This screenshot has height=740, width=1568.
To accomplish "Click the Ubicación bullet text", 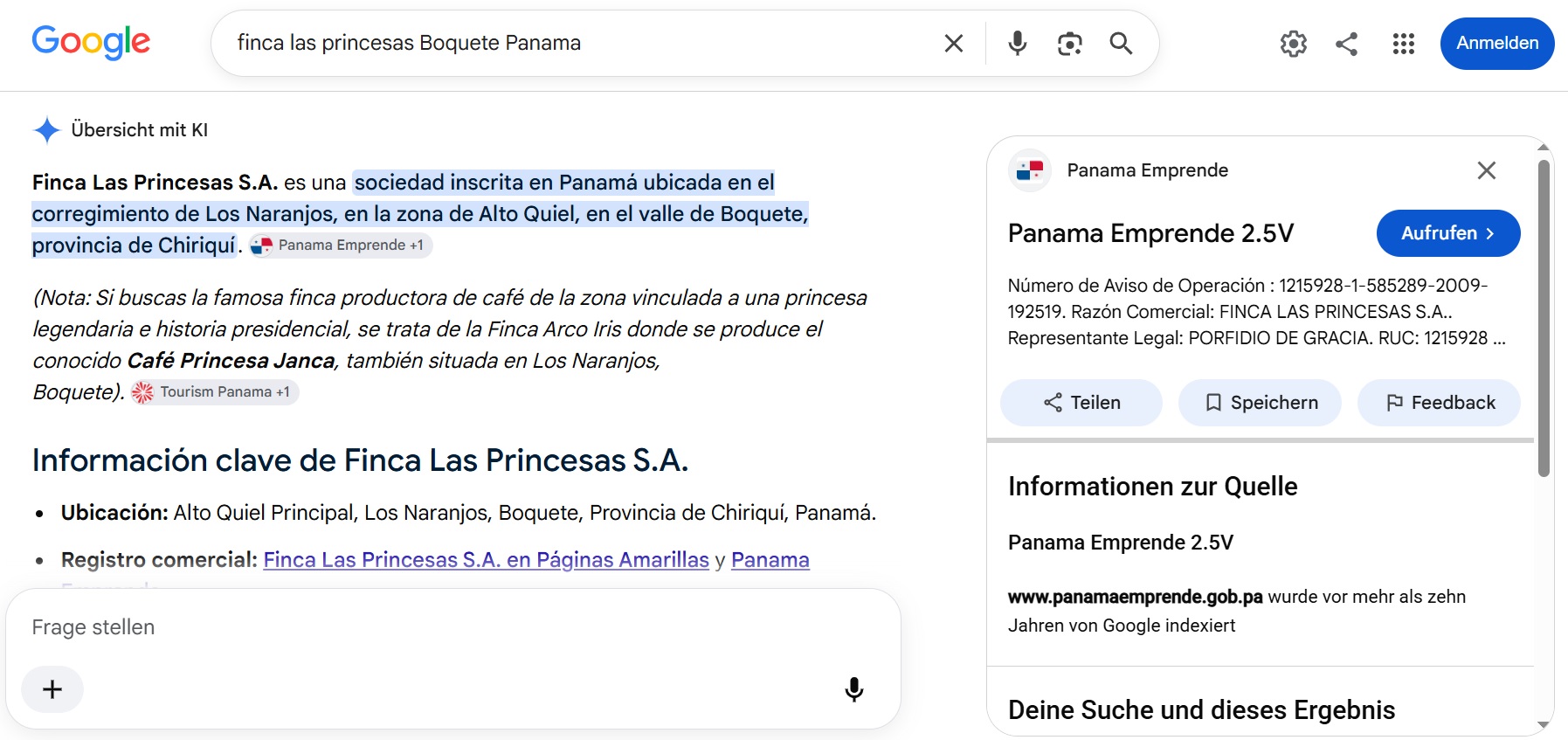I will coord(468,513).
